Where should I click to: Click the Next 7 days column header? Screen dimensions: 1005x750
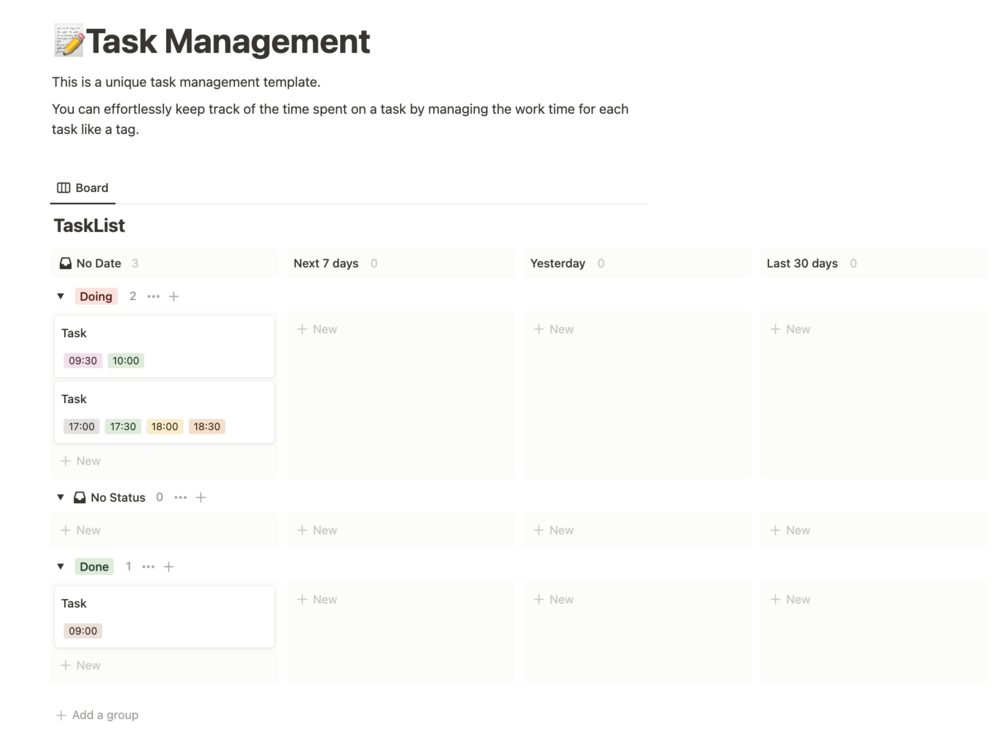(x=325, y=264)
